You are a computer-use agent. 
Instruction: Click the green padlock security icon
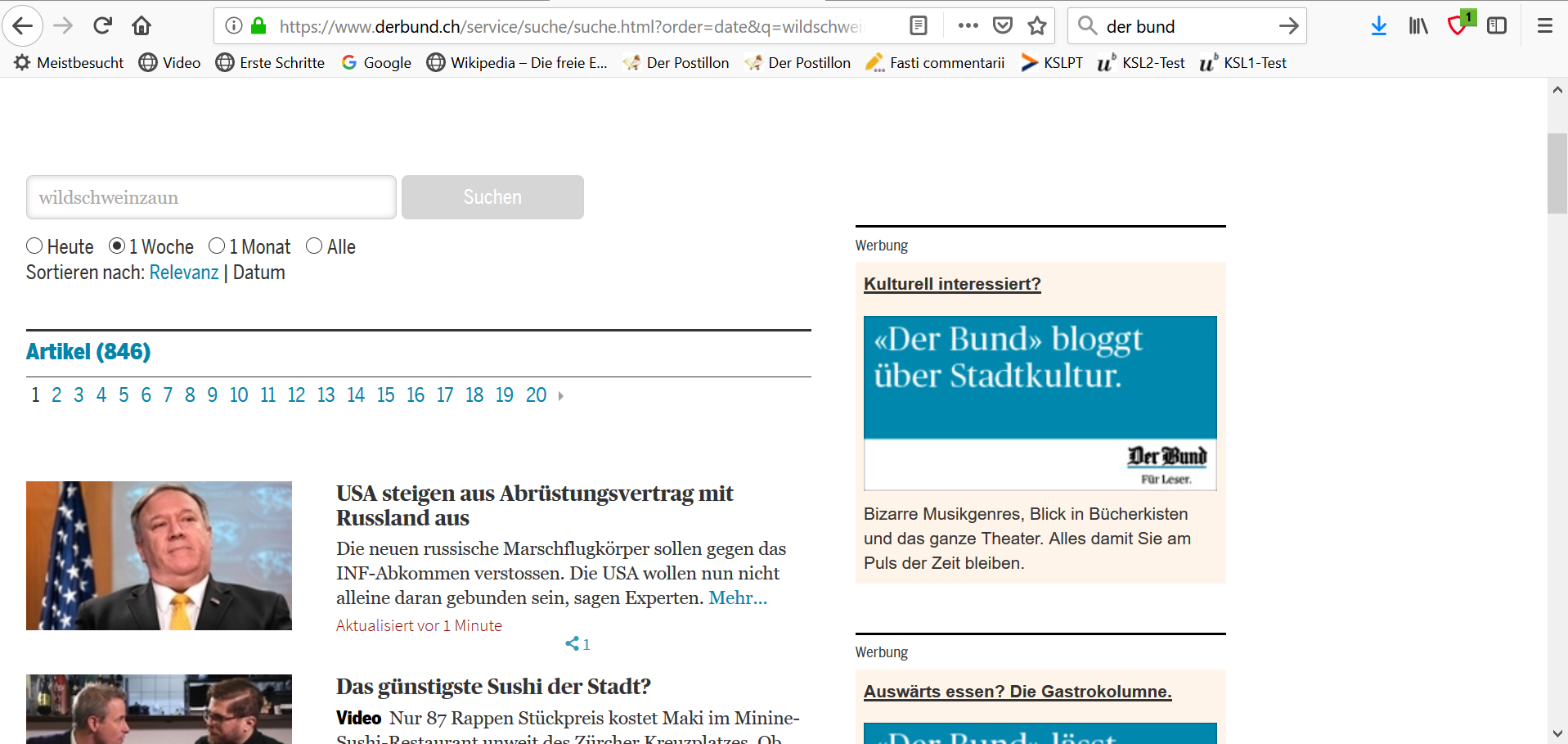pos(258,26)
